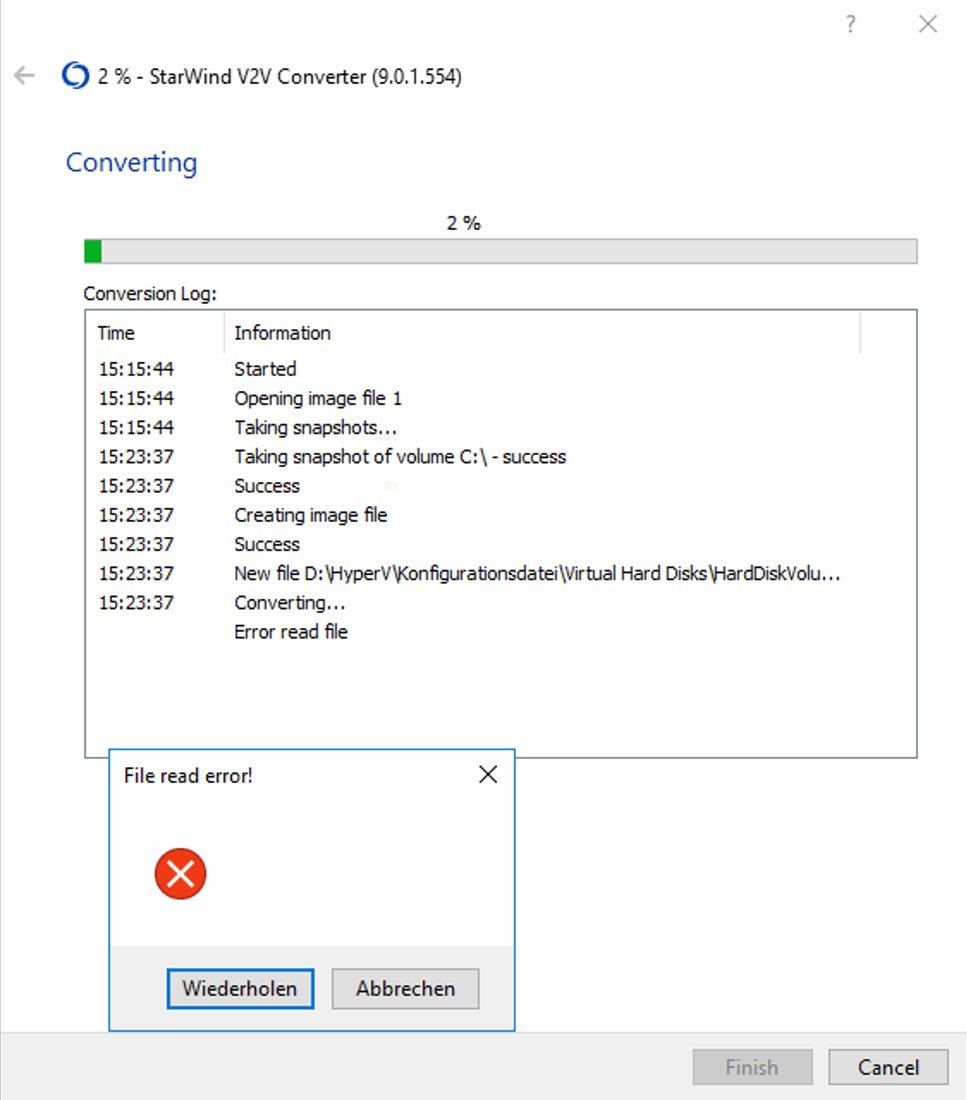
Task: Click the 'Conversion Log:' label
Action: (150, 293)
